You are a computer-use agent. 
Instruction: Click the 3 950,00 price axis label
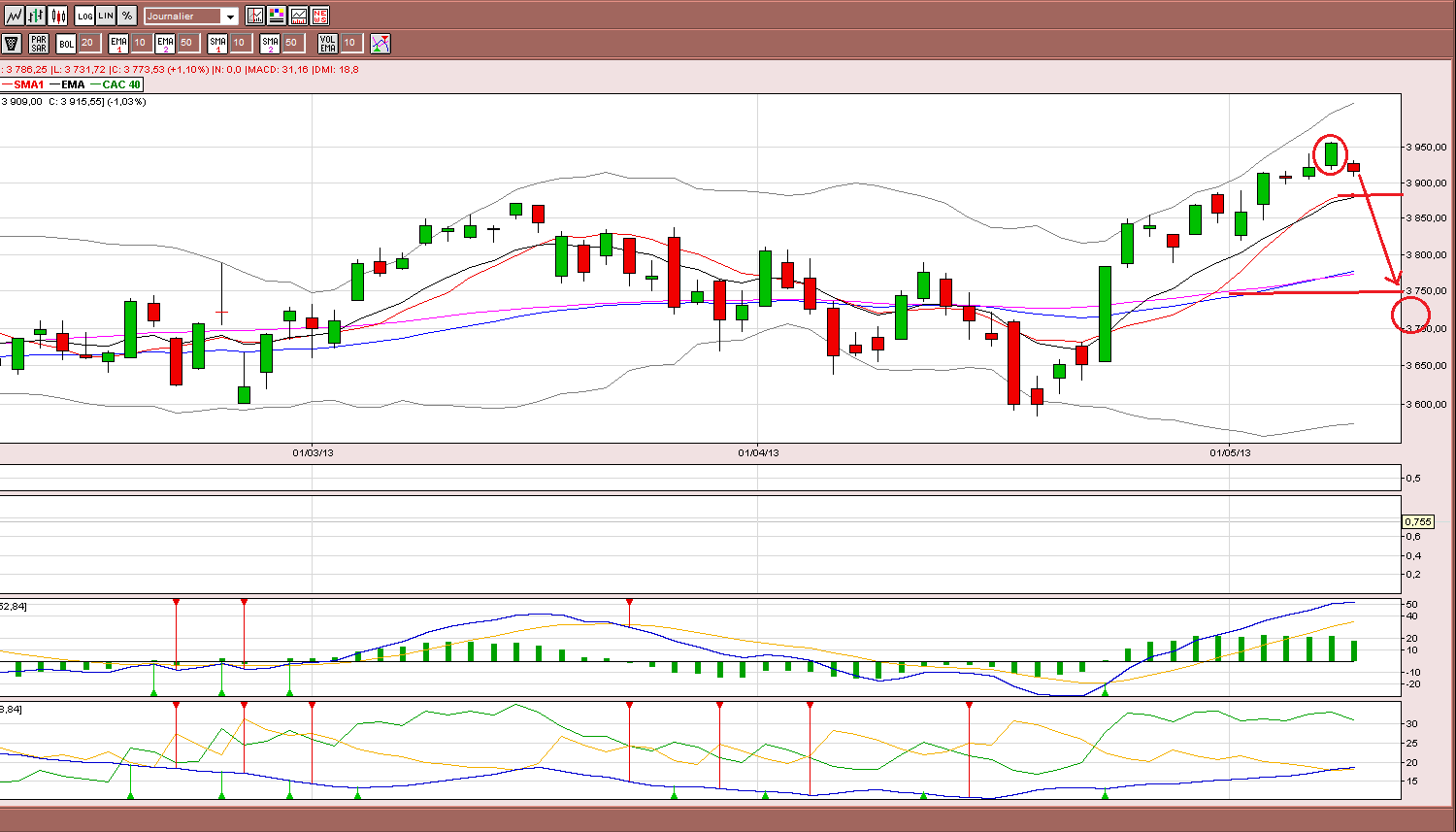pos(1427,148)
